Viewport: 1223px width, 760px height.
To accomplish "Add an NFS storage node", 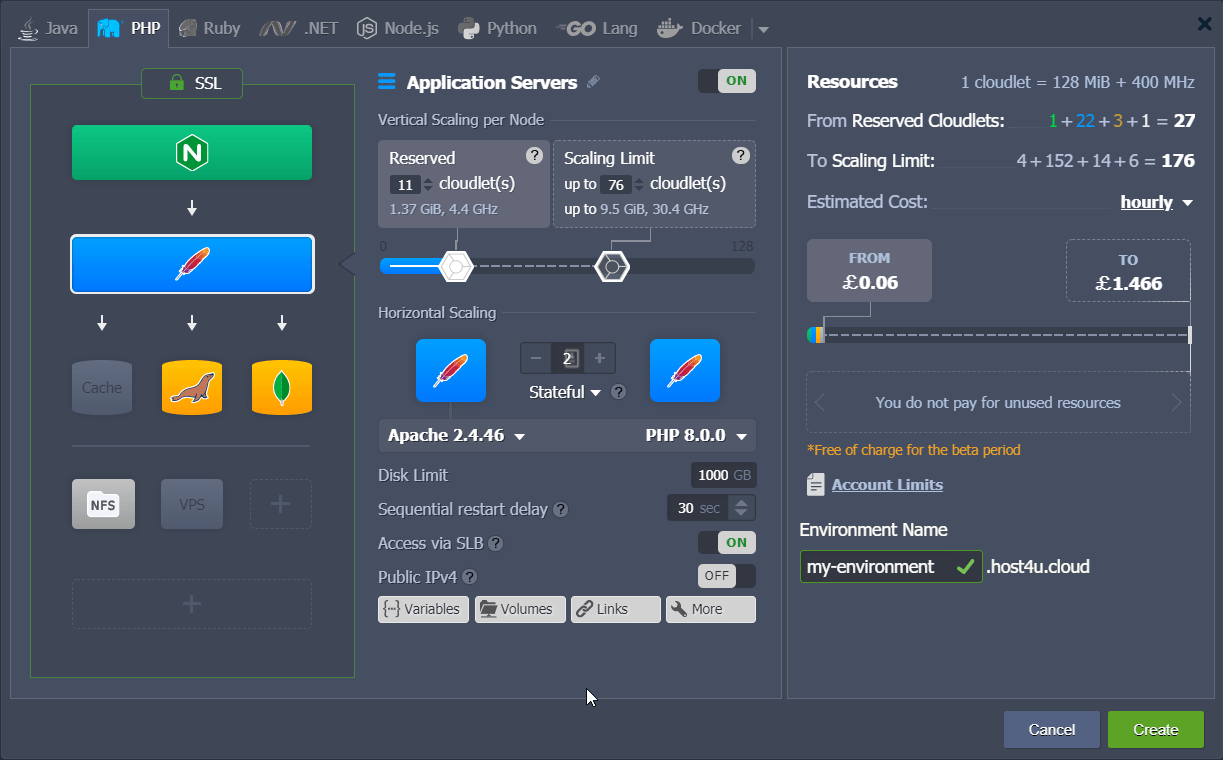I will (103, 504).
